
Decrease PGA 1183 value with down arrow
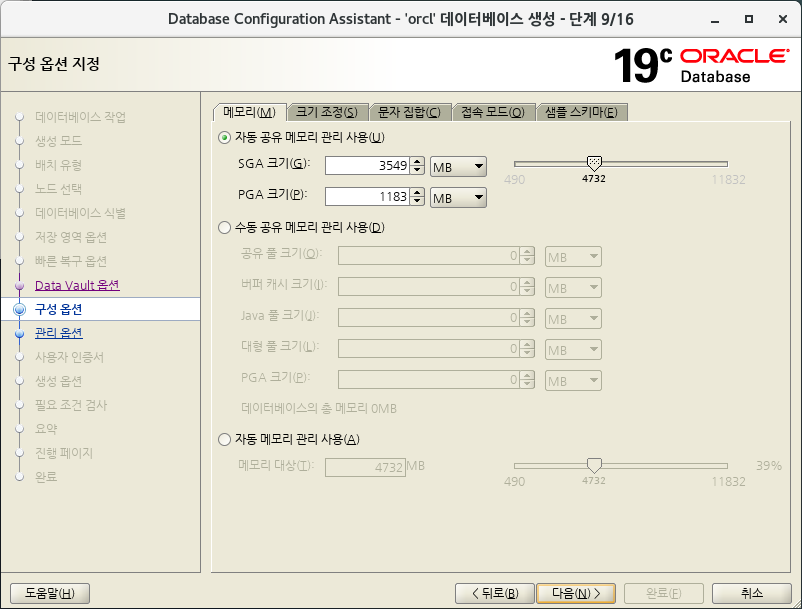pos(417,201)
